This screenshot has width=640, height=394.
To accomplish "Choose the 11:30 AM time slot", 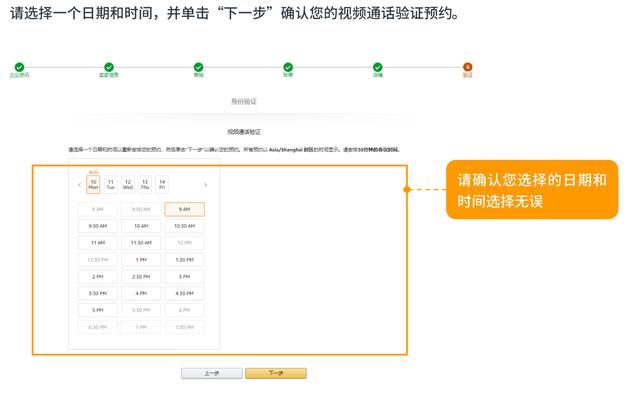I will pyautogui.click(x=141, y=243).
